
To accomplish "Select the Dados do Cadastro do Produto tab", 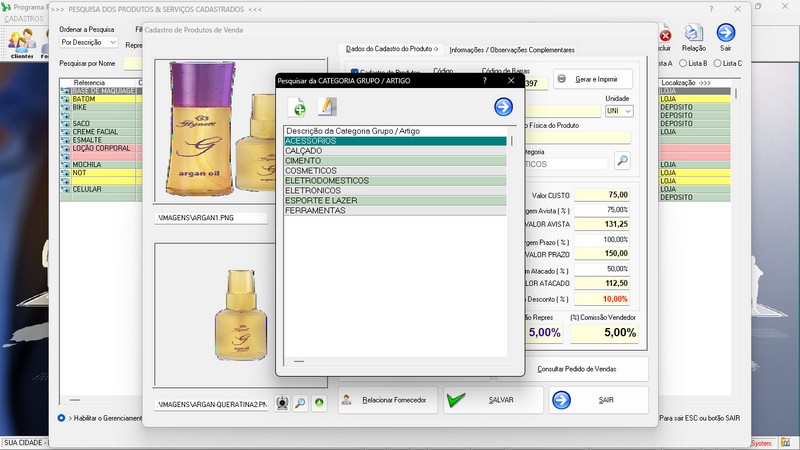I will pyautogui.click(x=391, y=49).
